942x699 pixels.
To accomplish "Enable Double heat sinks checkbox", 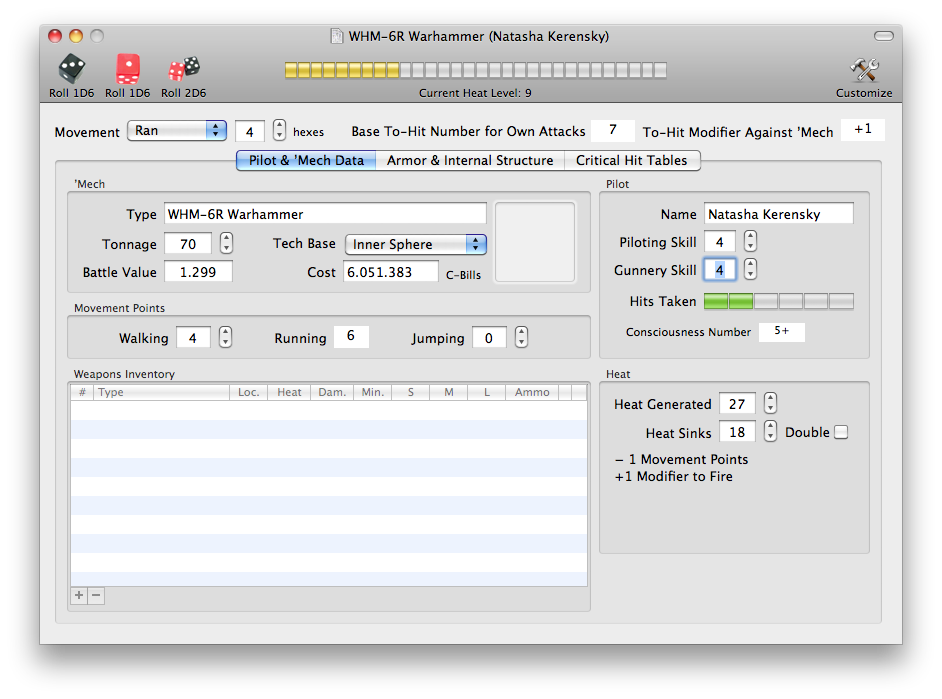I will [841, 432].
